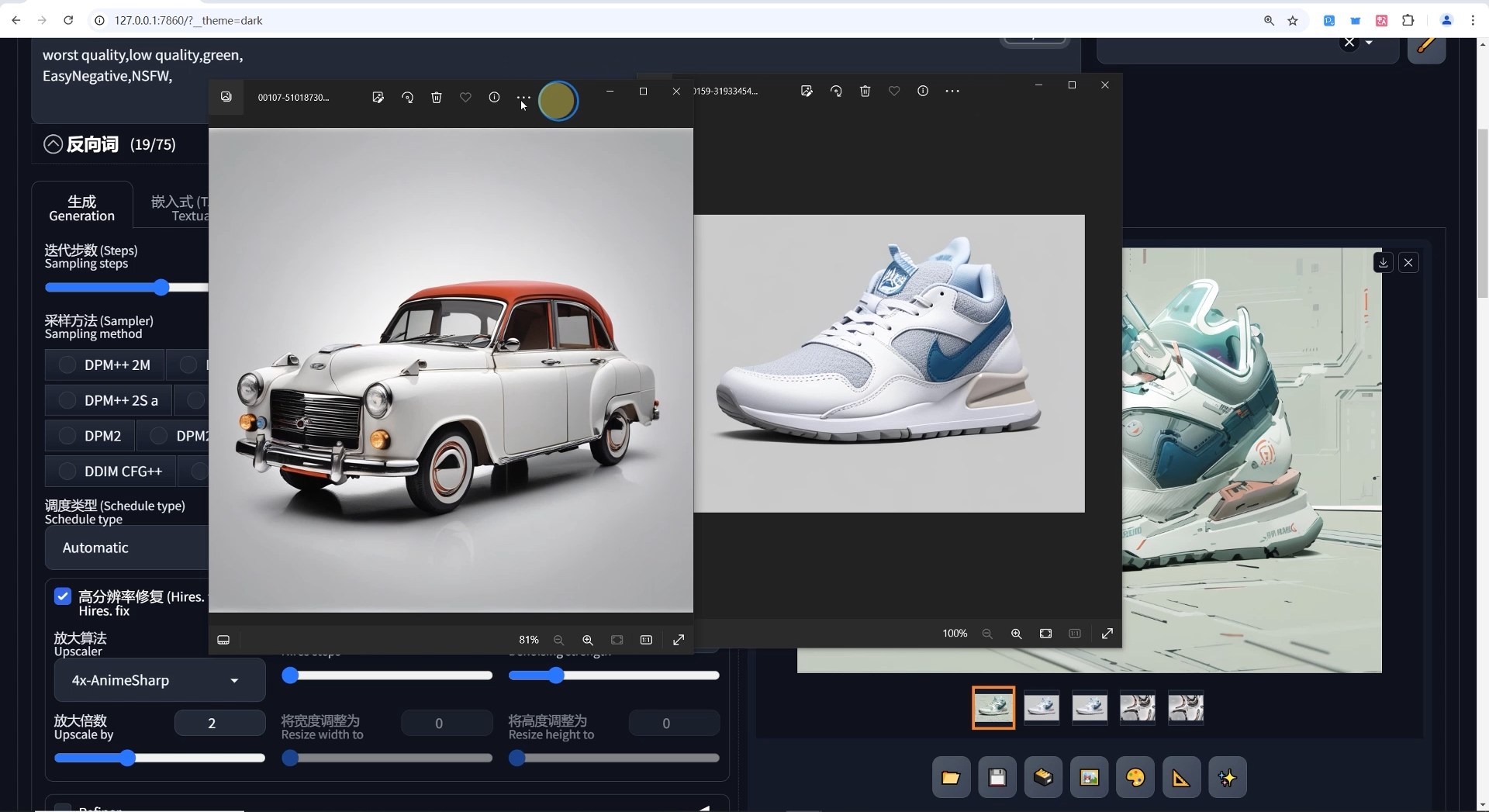Rotate the shoe photo

coord(836,92)
